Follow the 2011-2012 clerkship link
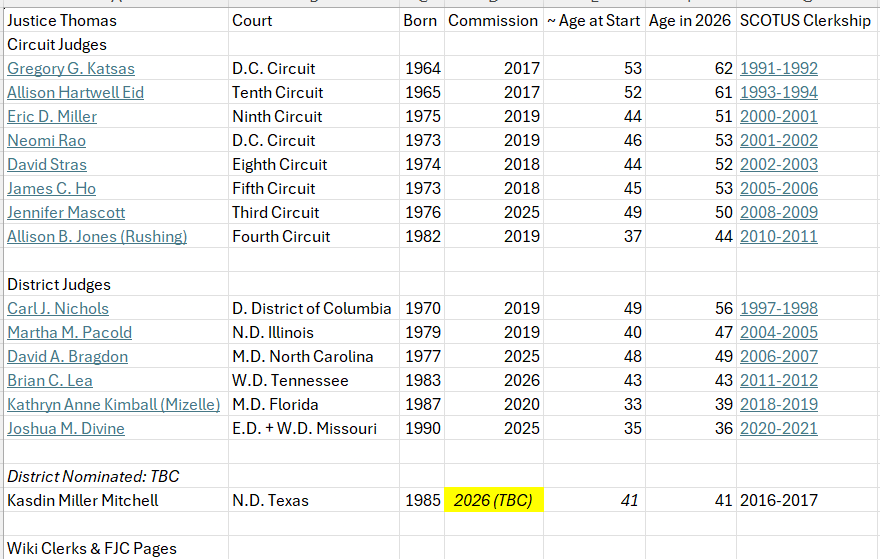This screenshot has height=559, width=880. (779, 381)
